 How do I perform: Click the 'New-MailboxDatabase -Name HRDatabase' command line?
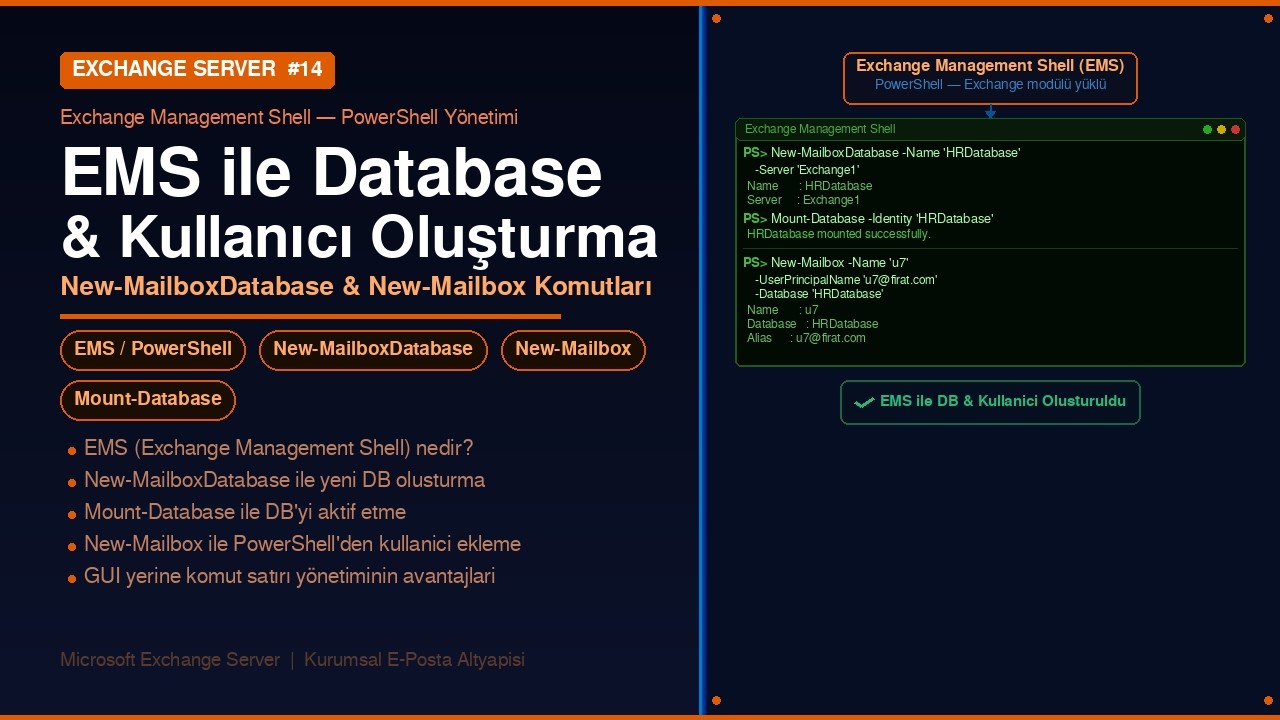(882, 153)
